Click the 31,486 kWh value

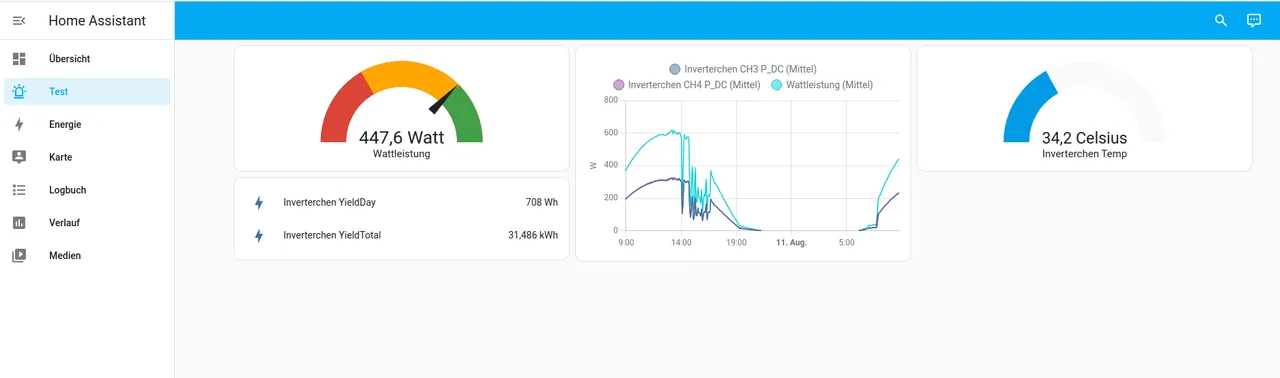533,236
